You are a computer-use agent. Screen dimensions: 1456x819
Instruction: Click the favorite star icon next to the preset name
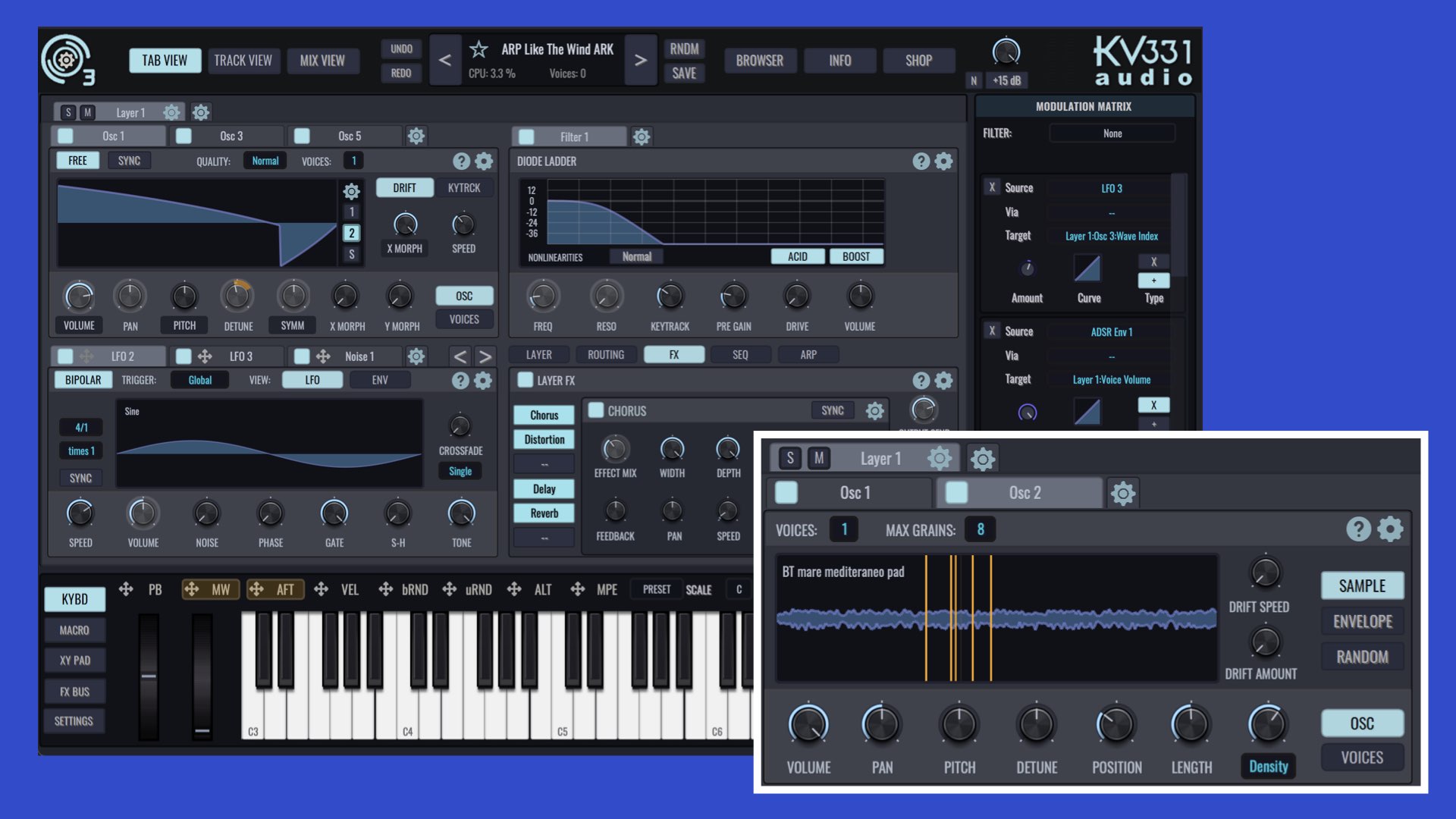click(x=479, y=50)
